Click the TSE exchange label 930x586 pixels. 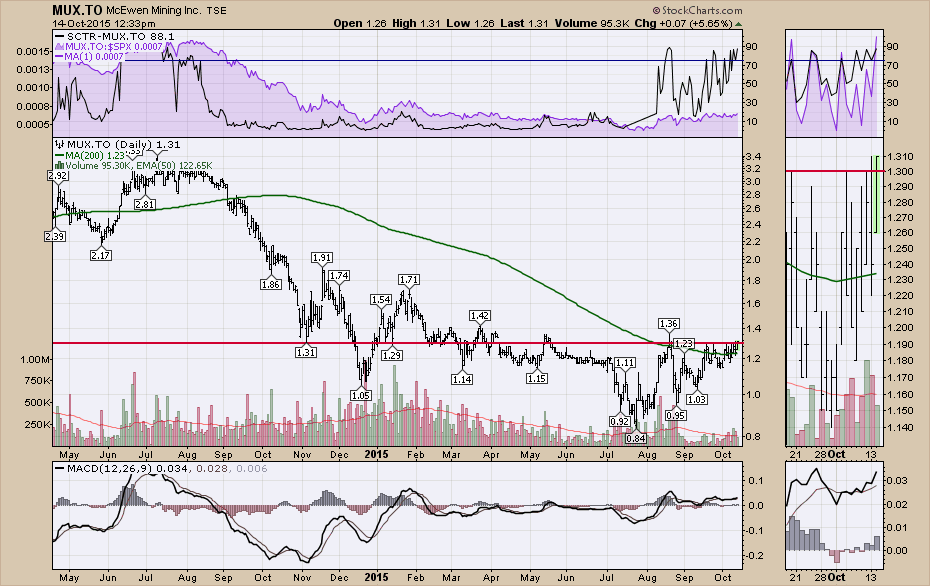tap(216, 11)
